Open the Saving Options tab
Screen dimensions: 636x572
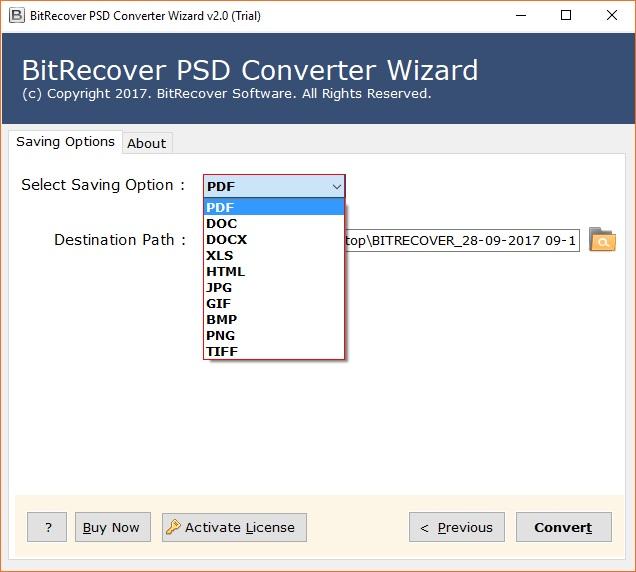(65, 142)
